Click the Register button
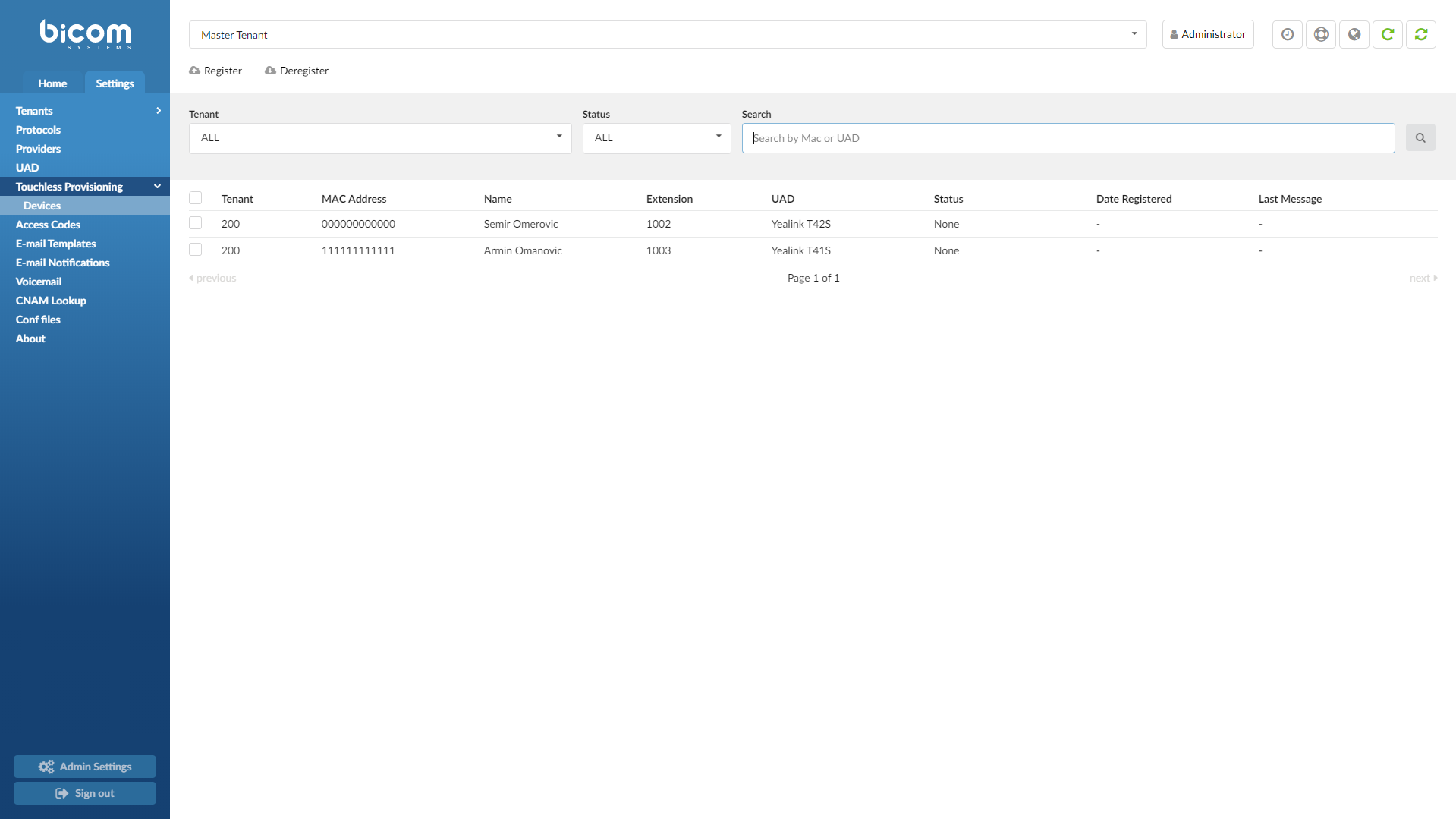 215,70
